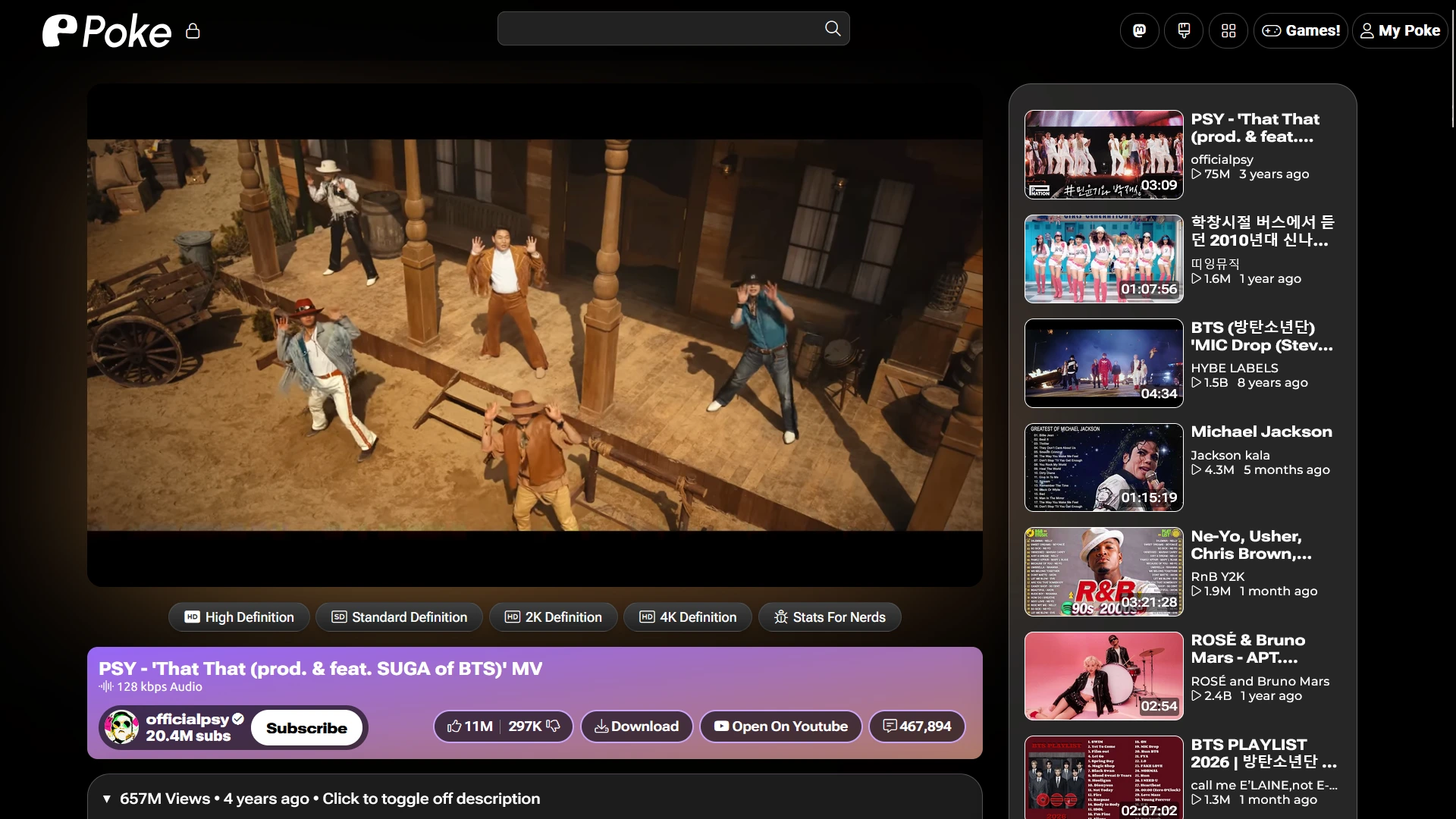Click the chat bubble icon button in header

coord(1184,31)
